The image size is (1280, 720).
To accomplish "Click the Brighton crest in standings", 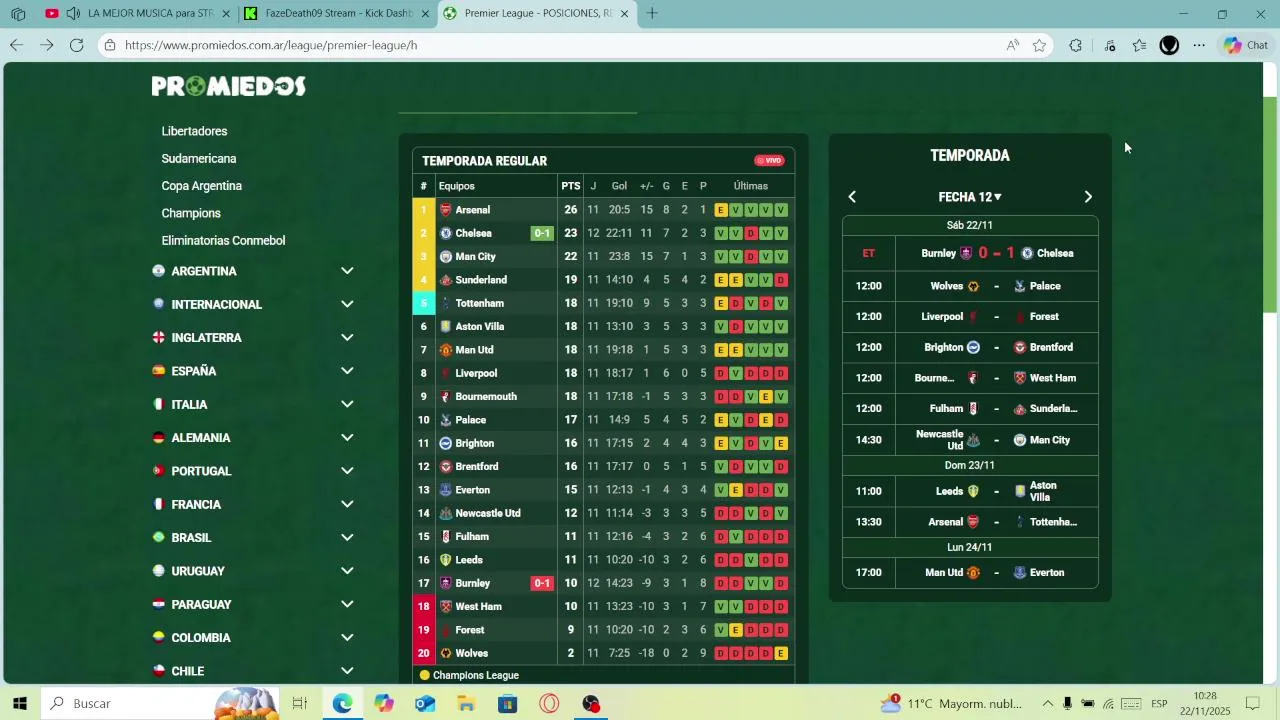I will [x=446, y=443].
